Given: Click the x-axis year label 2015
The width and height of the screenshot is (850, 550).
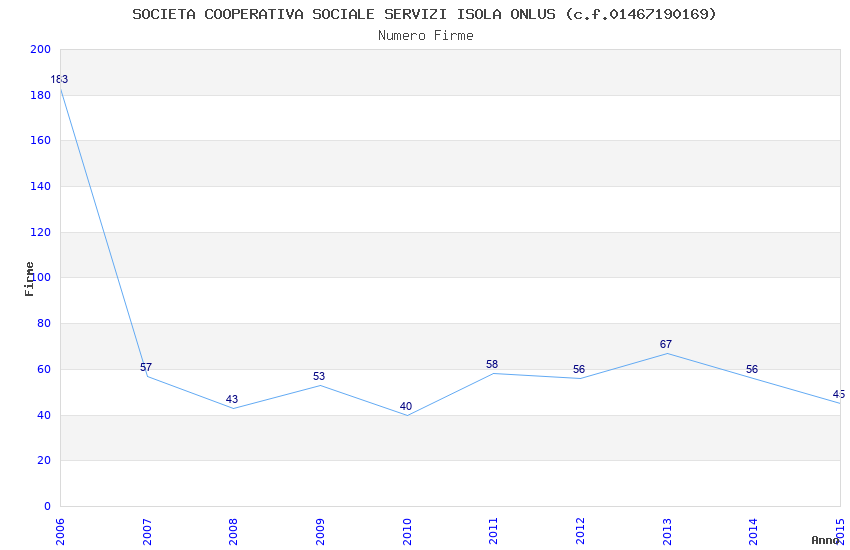Looking at the screenshot, I should coord(840,532).
